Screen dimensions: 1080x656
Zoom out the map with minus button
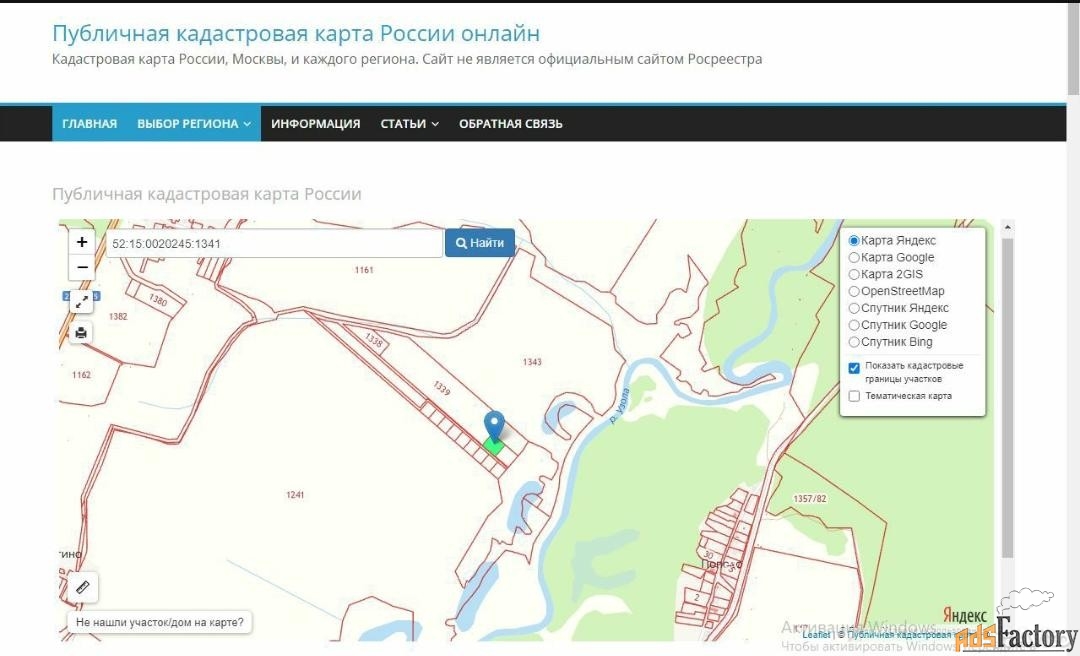tap(82, 267)
